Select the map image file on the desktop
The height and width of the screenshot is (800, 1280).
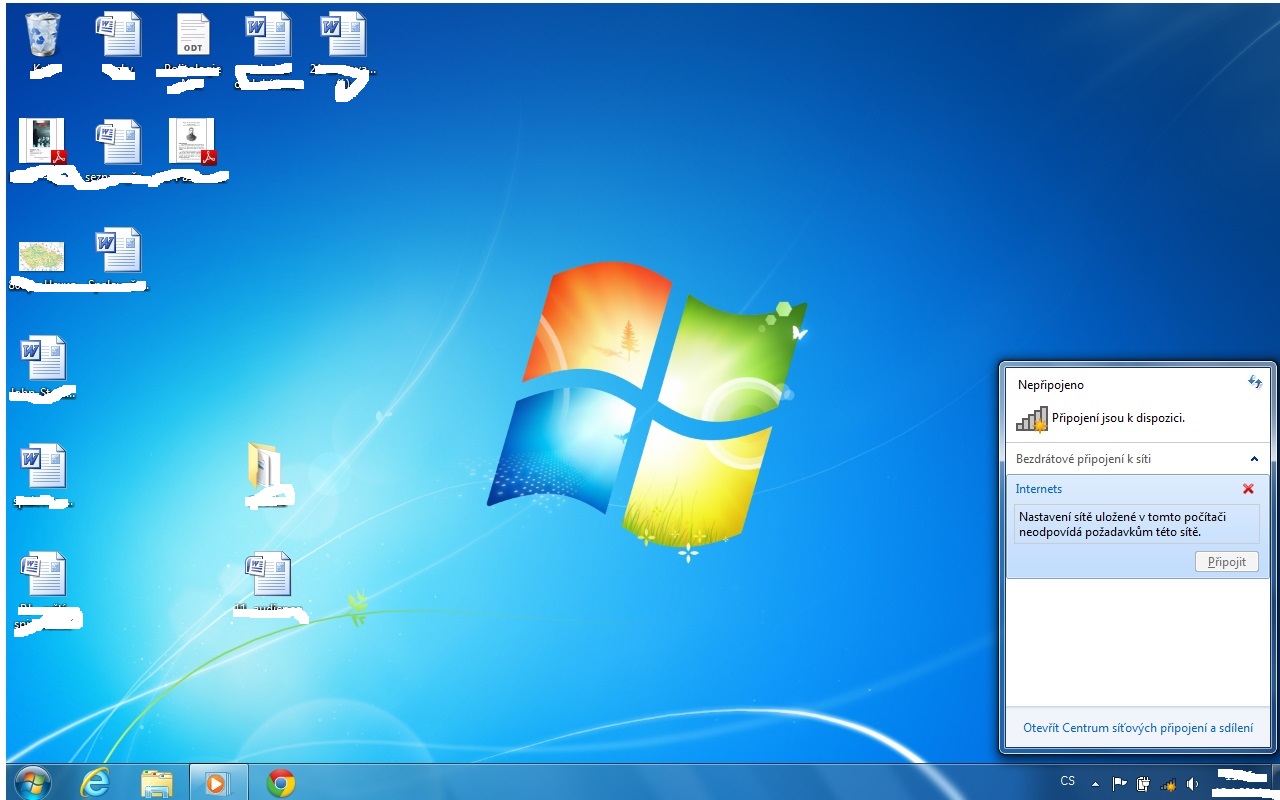tap(42, 256)
